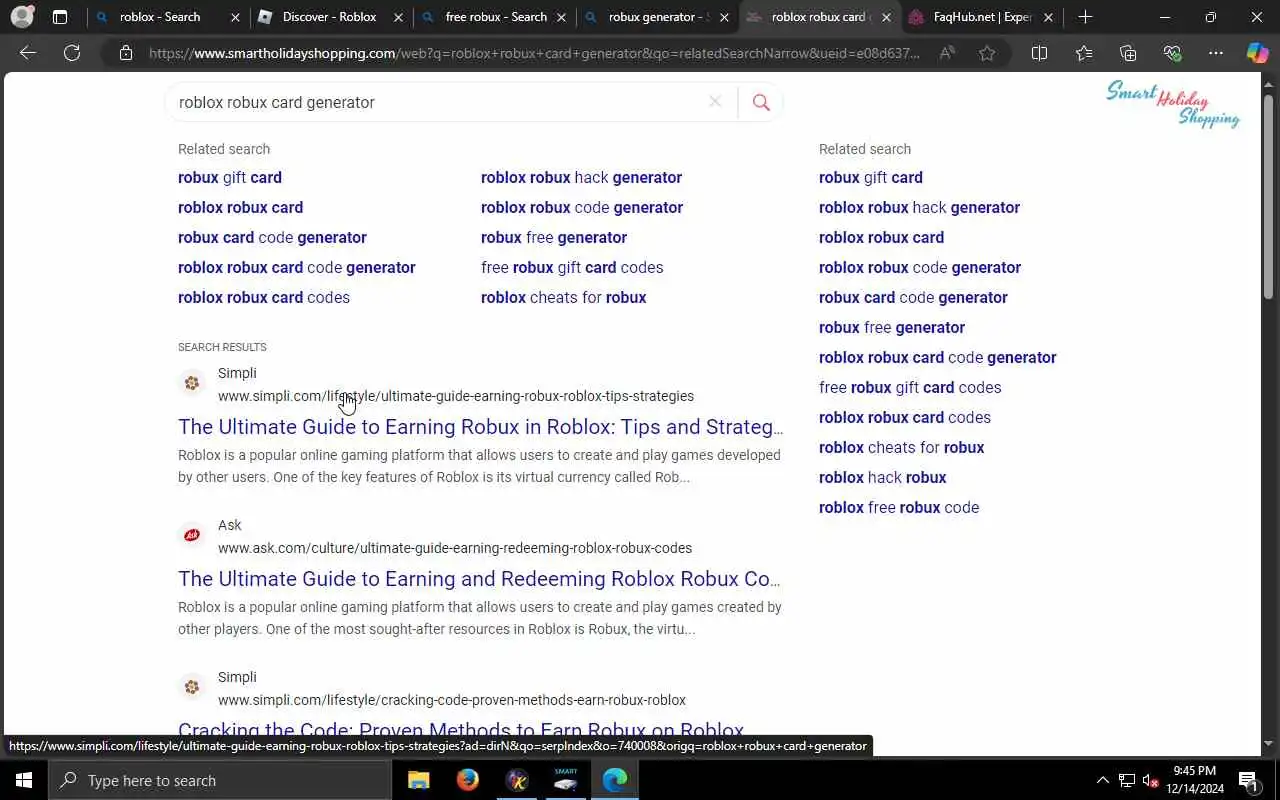
Task: Click the volume speaker tray icon
Action: pos(1149,780)
